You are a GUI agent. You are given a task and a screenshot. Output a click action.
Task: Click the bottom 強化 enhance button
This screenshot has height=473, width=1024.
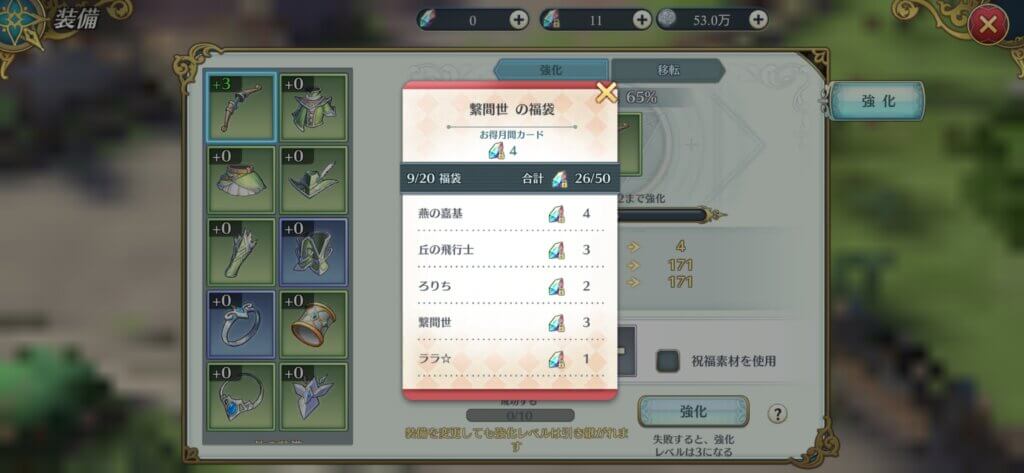(x=693, y=412)
